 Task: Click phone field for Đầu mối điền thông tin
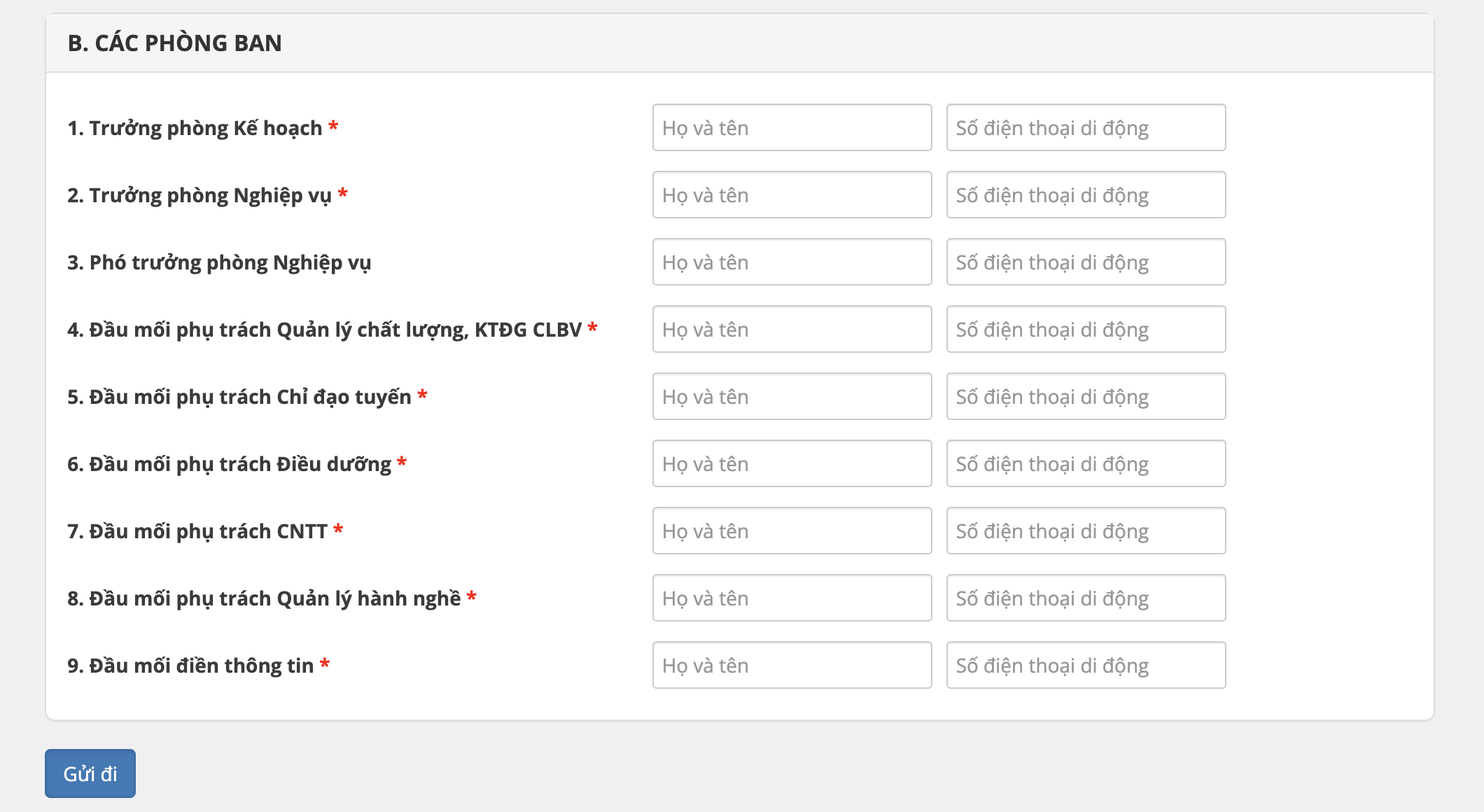[1086, 665]
